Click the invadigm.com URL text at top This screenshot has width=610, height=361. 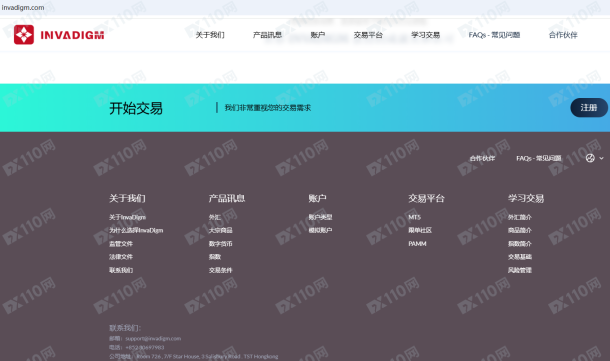click(23, 7)
